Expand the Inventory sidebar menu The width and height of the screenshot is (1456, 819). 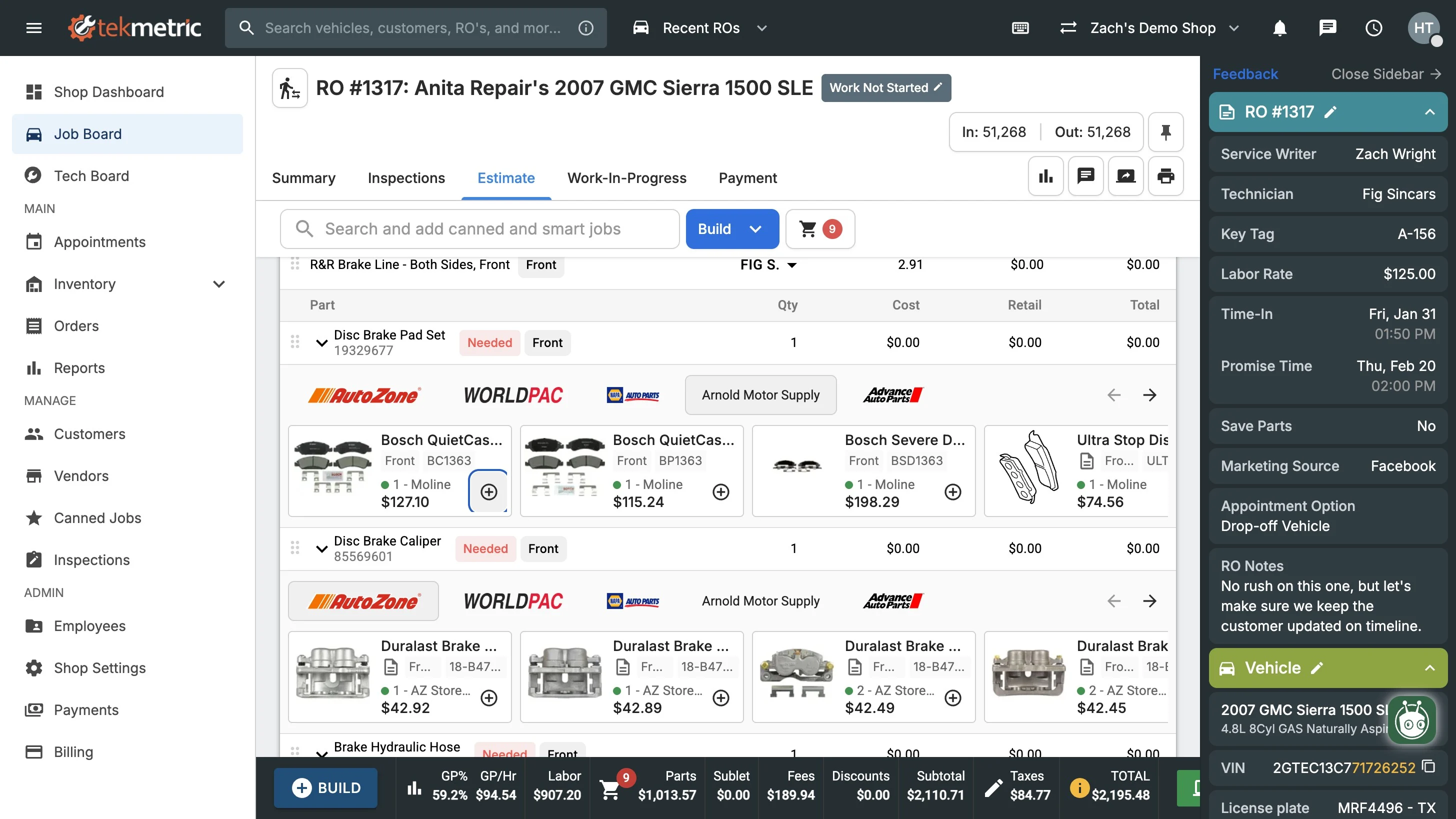[x=218, y=283]
